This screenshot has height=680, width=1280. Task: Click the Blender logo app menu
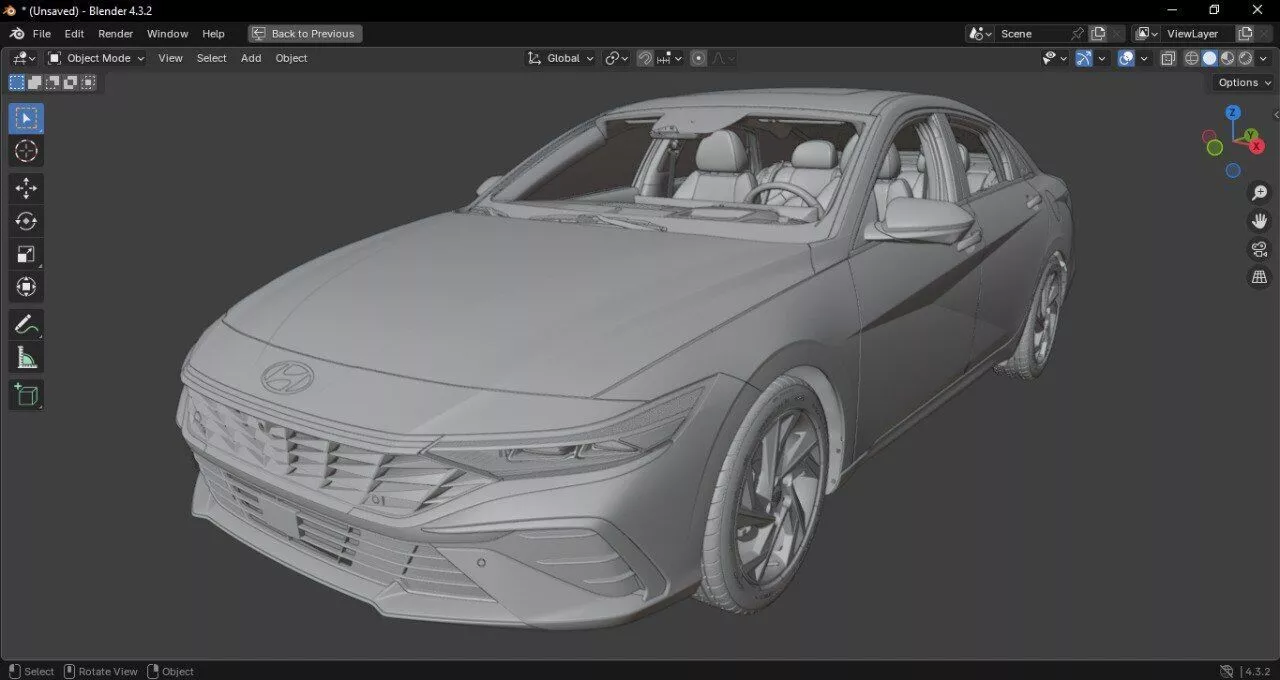[16, 33]
